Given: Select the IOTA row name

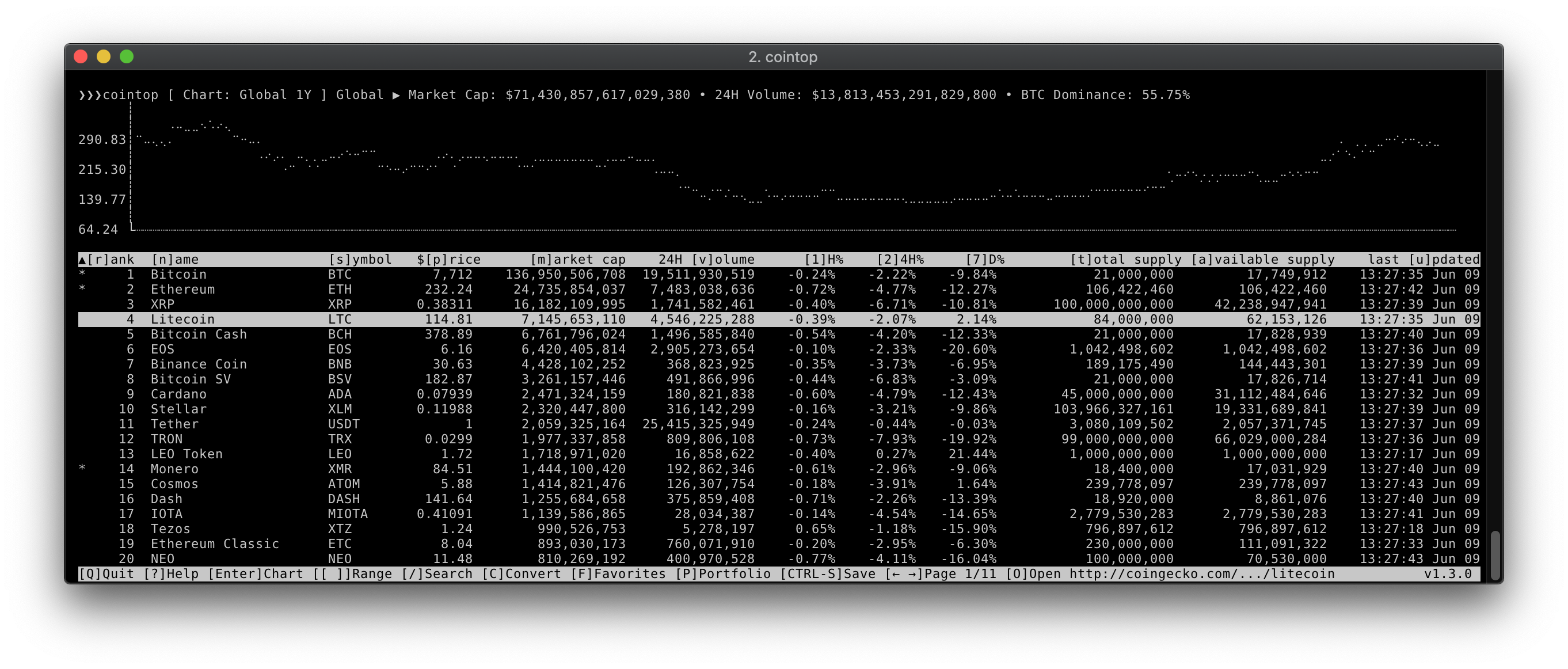Looking at the screenshot, I should click(167, 514).
